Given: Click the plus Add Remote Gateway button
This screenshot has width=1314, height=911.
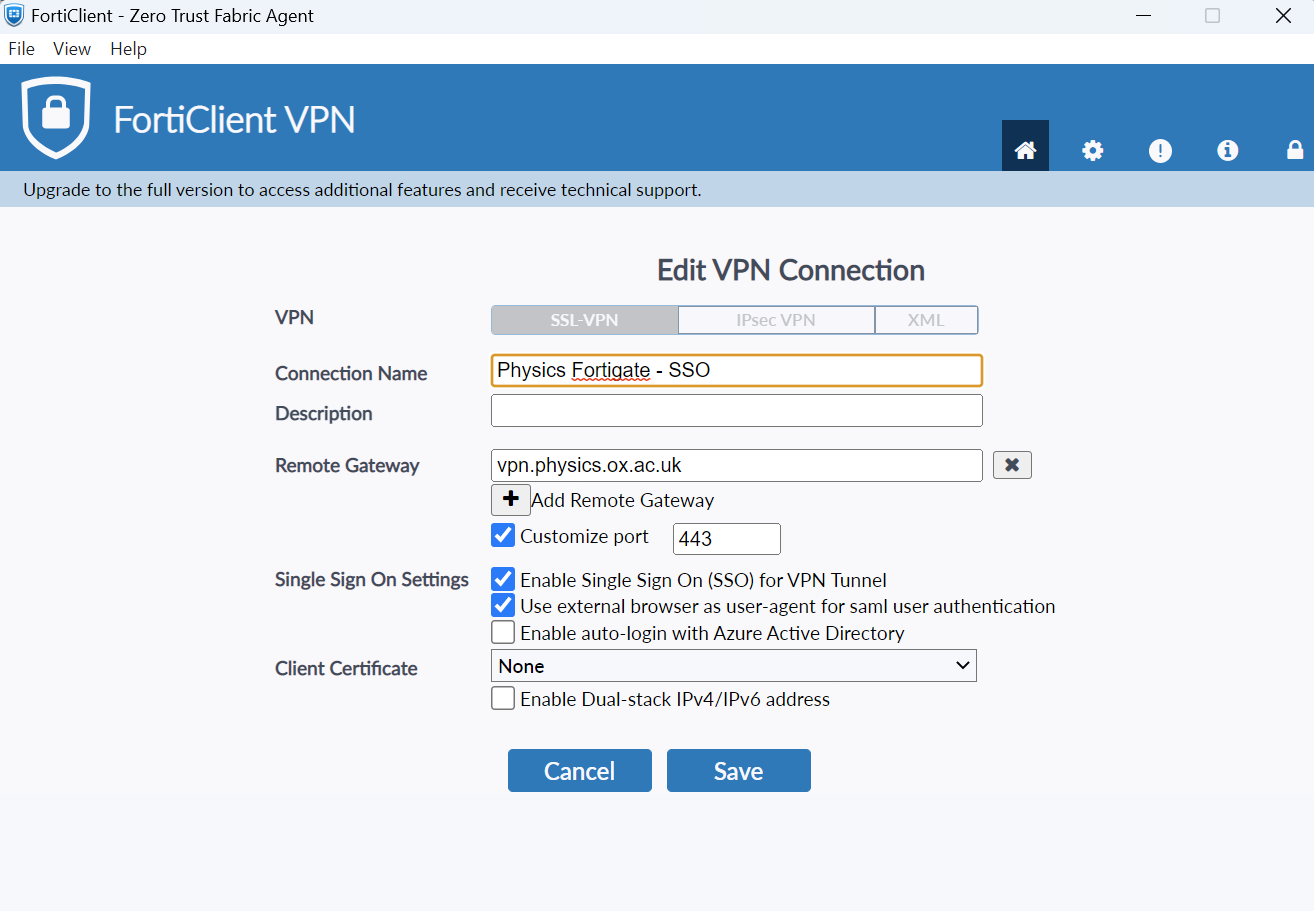Looking at the screenshot, I should pyautogui.click(x=511, y=499).
